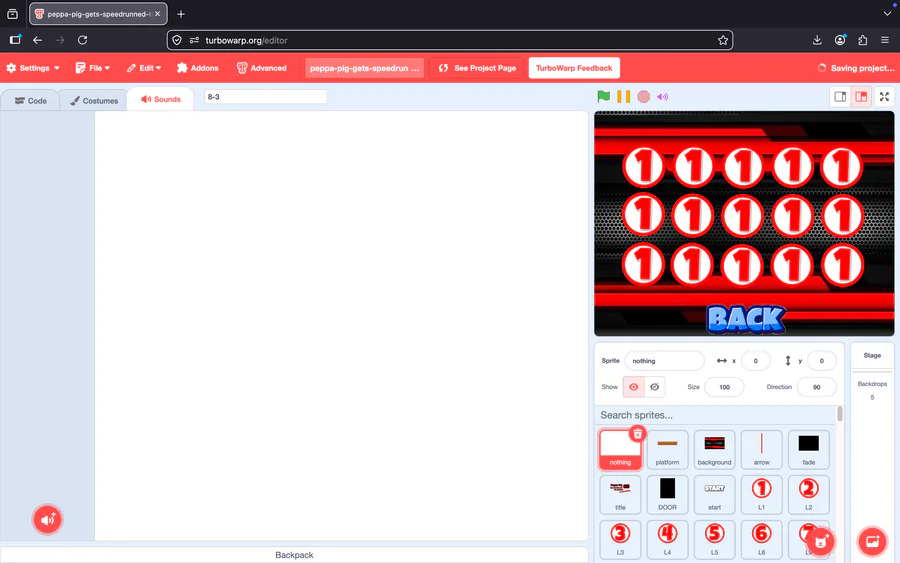Click the BACK button on stage
This screenshot has width=900, height=563.
(746, 319)
